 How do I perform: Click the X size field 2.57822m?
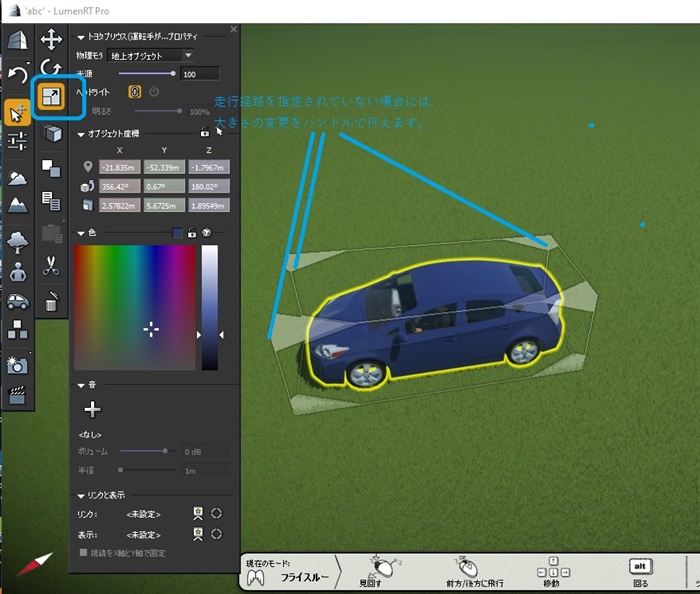(119, 205)
